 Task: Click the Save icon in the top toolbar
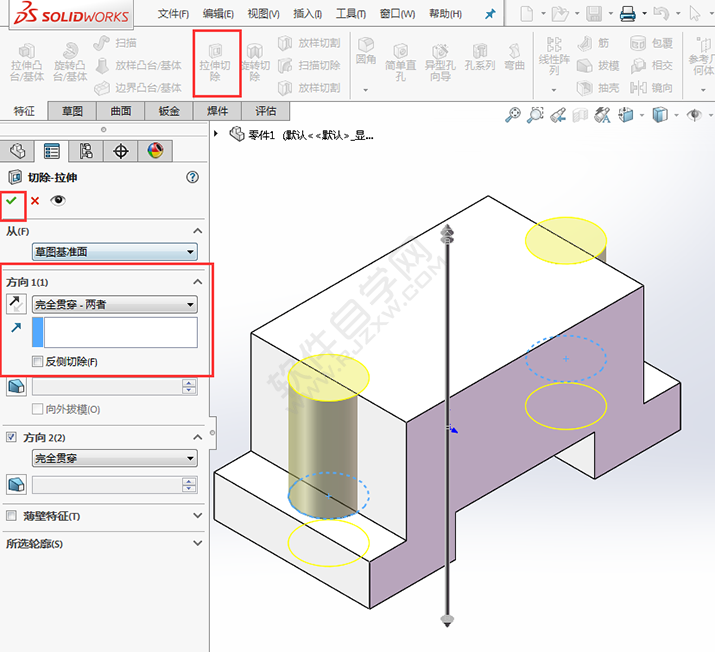tap(594, 14)
